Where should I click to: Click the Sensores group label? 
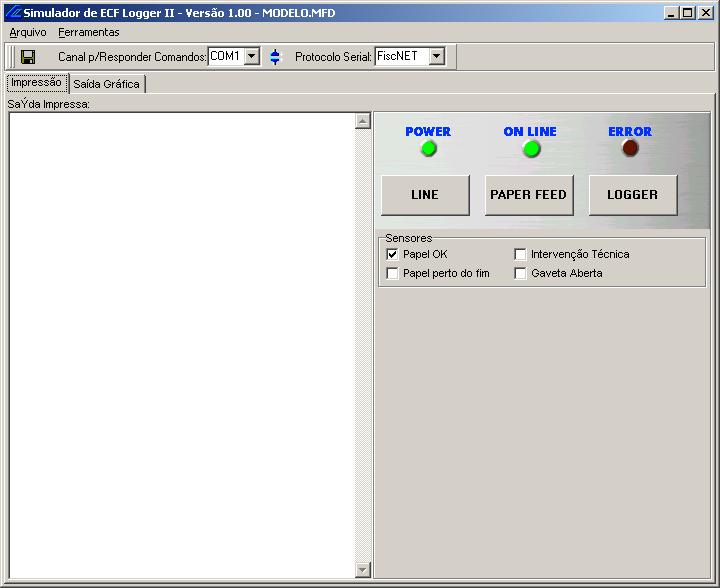pos(409,238)
